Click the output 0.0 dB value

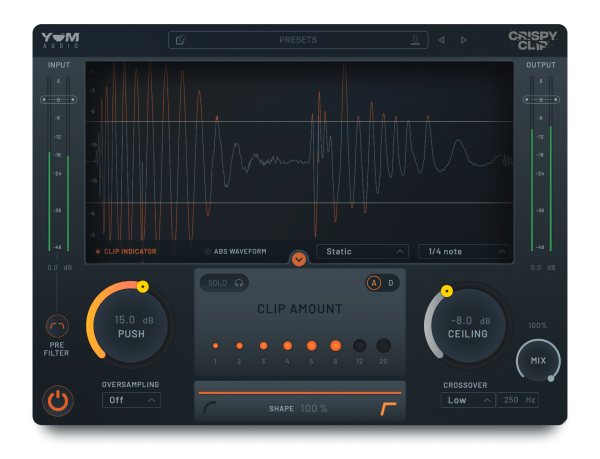(543, 268)
